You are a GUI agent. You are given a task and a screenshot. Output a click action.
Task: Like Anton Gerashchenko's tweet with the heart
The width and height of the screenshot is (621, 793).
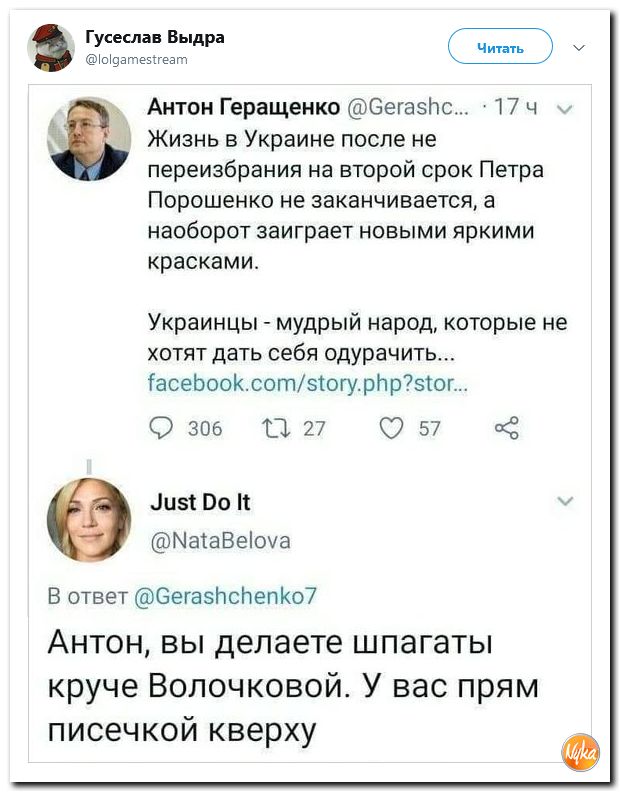tap(393, 429)
